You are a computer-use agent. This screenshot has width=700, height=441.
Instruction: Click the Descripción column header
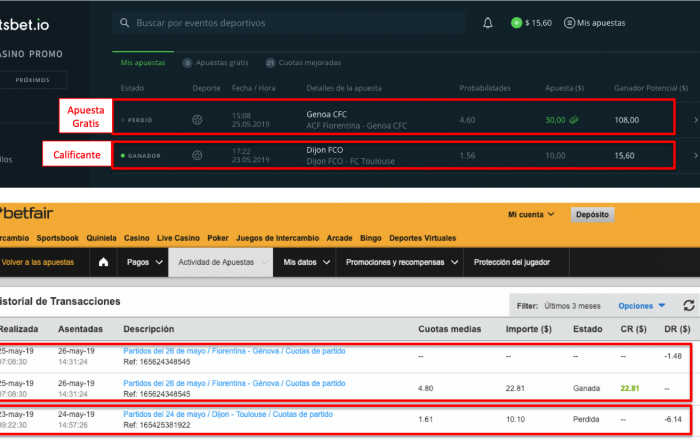[x=149, y=329]
